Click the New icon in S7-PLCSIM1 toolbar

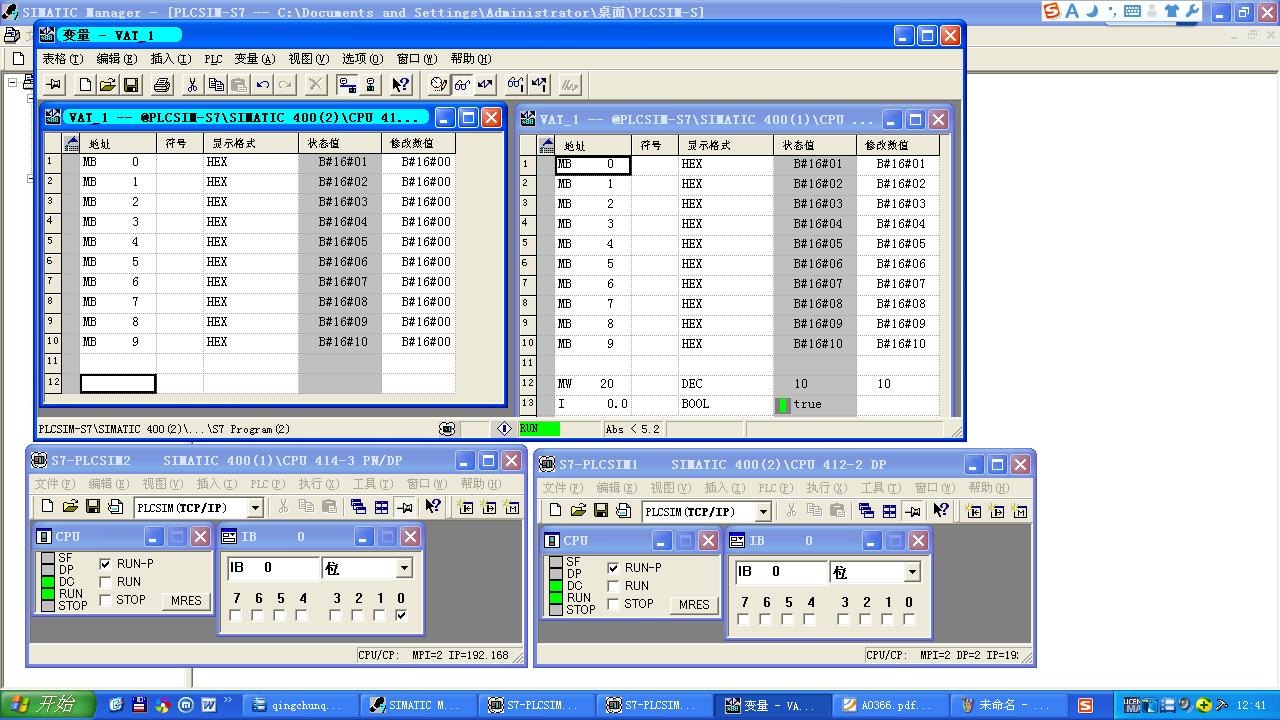[555, 511]
